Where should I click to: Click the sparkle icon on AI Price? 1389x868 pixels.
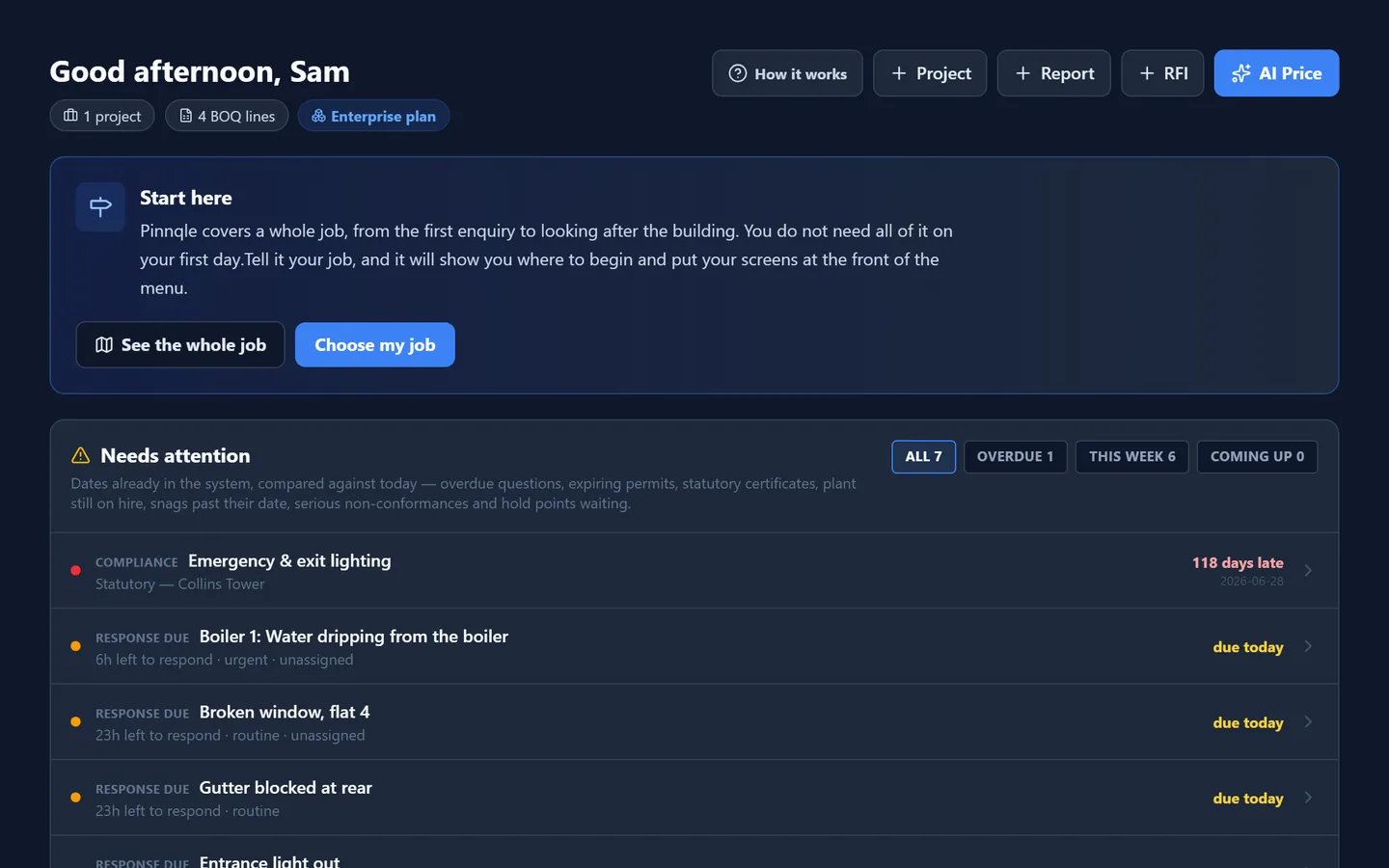pos(1241,73)
